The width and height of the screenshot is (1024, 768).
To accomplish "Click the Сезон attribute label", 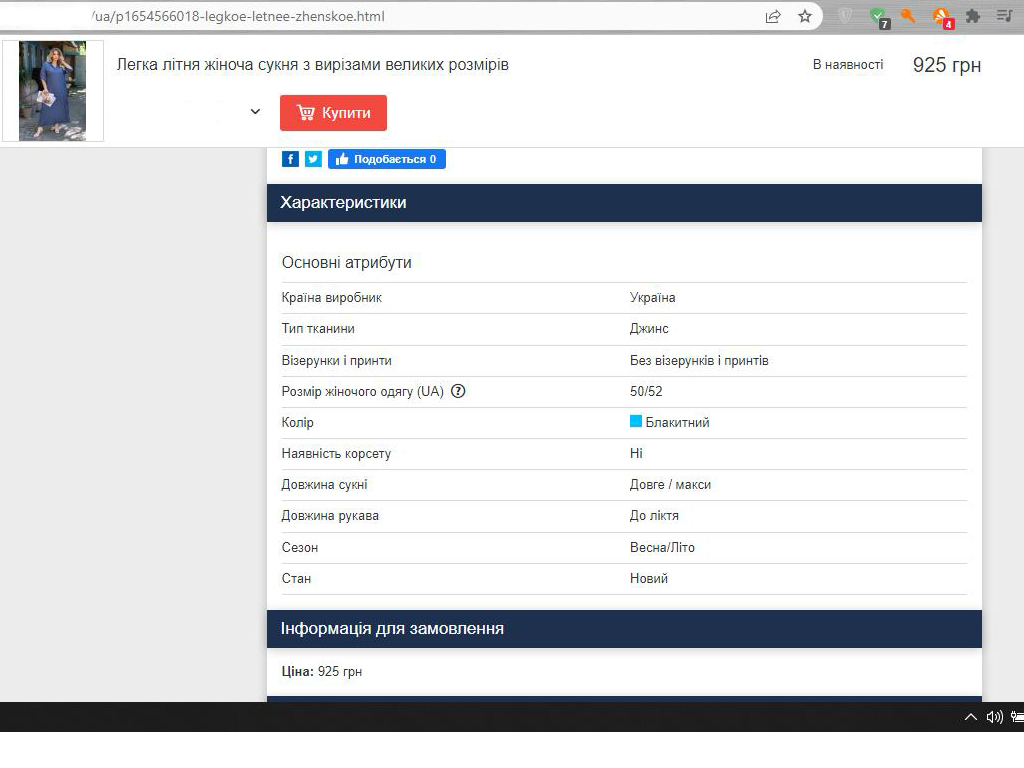I will click(300, 547).
